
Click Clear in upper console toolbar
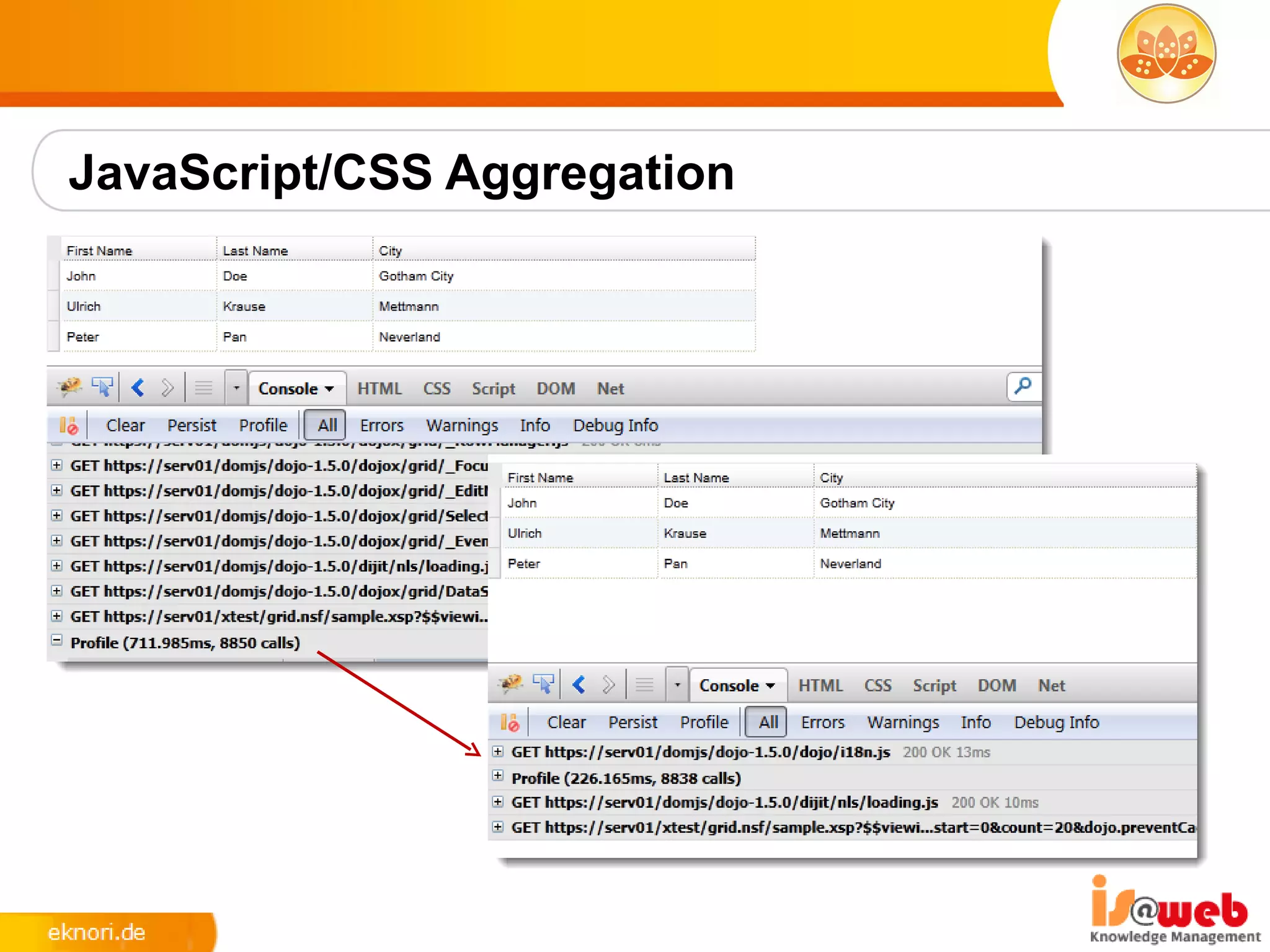point(125,425)
